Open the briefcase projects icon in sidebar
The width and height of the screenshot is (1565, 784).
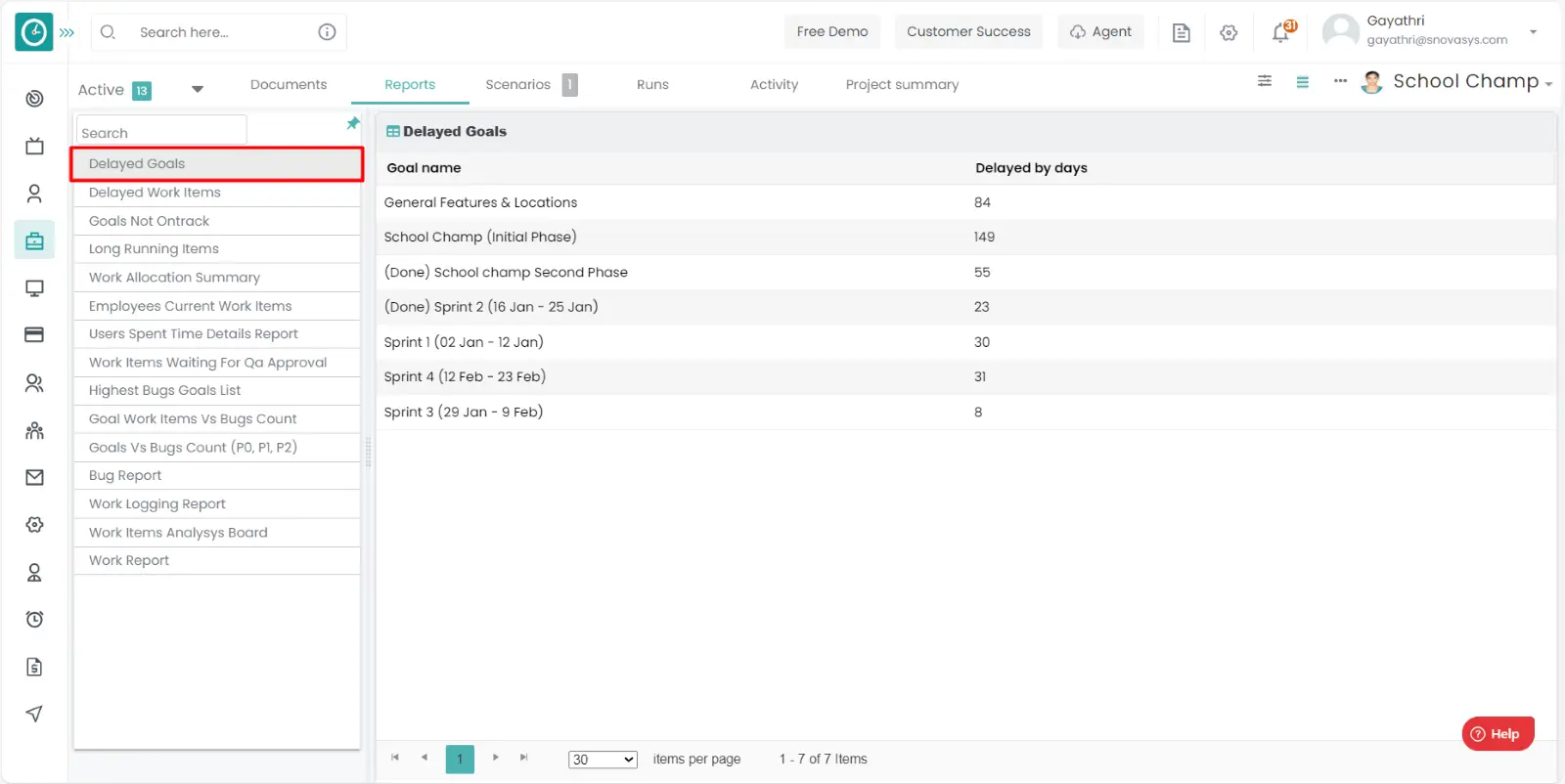click(x=34, y=240)
